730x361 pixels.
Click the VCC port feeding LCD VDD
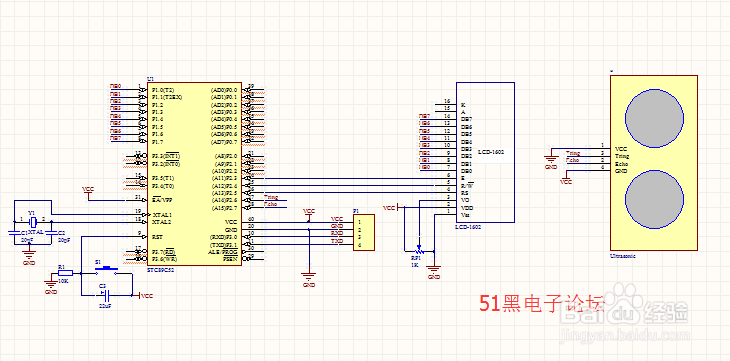pyautogui.click(x=392, y=207)
